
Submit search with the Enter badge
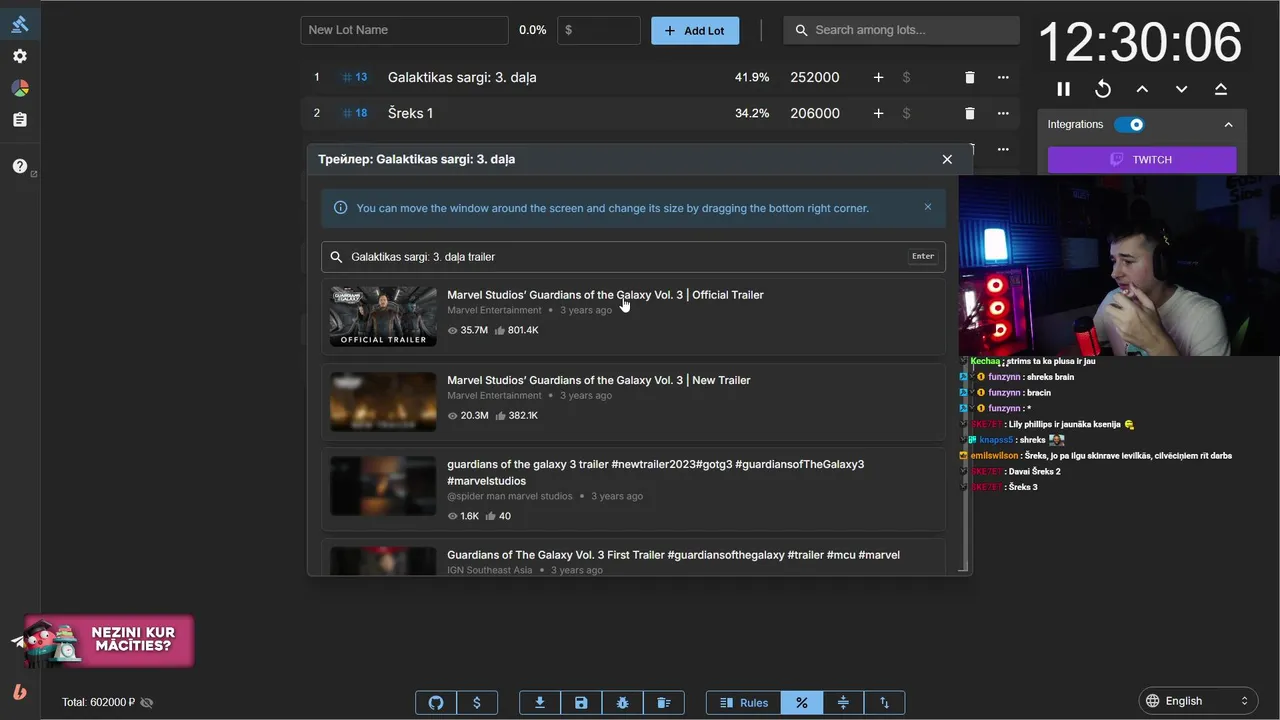(922, 257)
